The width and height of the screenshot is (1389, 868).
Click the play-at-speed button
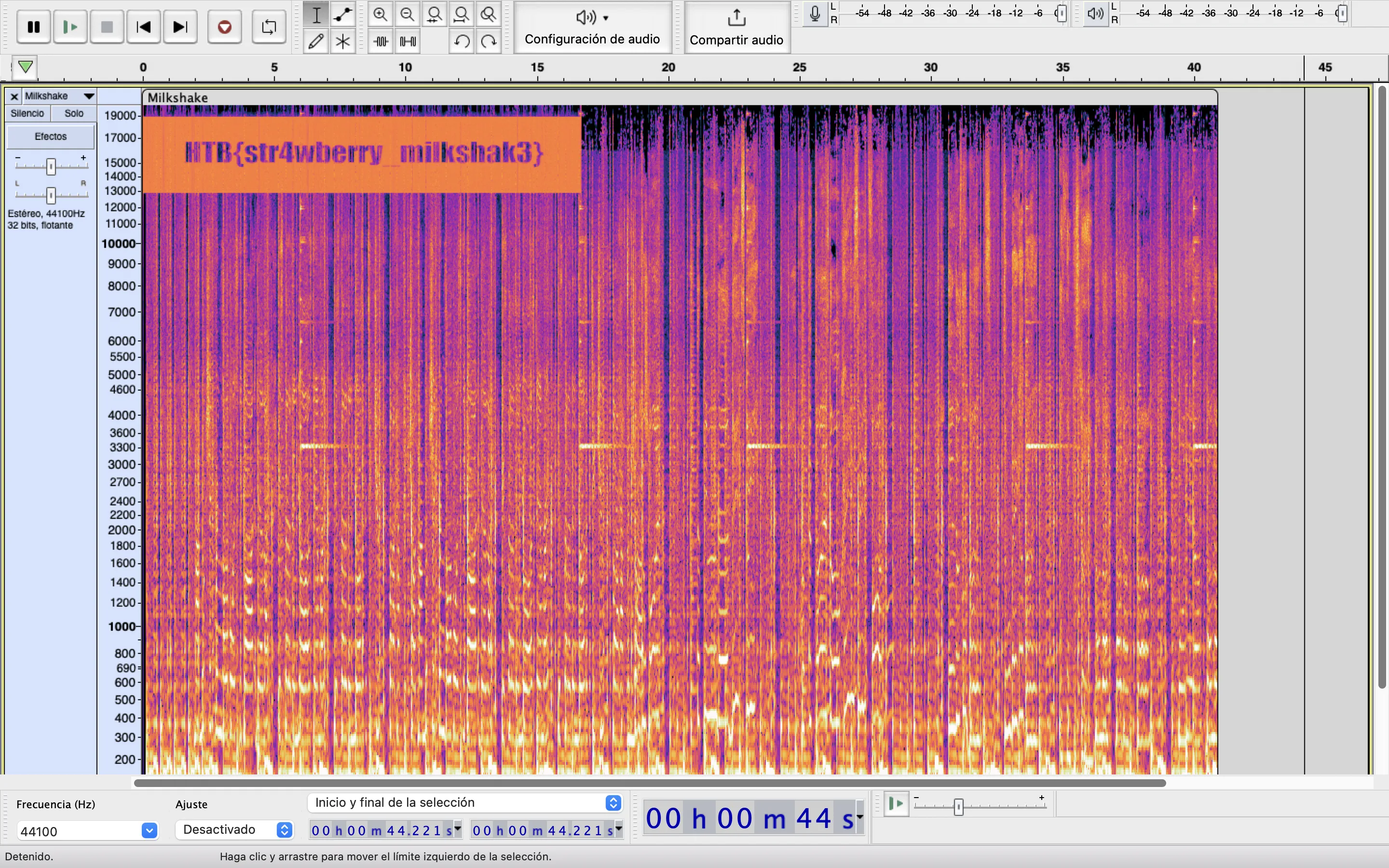[896, 804]
